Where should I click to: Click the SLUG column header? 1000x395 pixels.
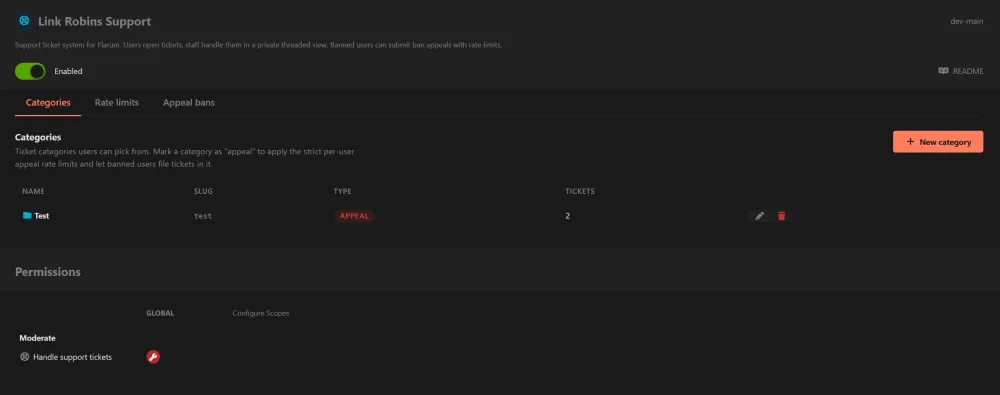[203, 191]
